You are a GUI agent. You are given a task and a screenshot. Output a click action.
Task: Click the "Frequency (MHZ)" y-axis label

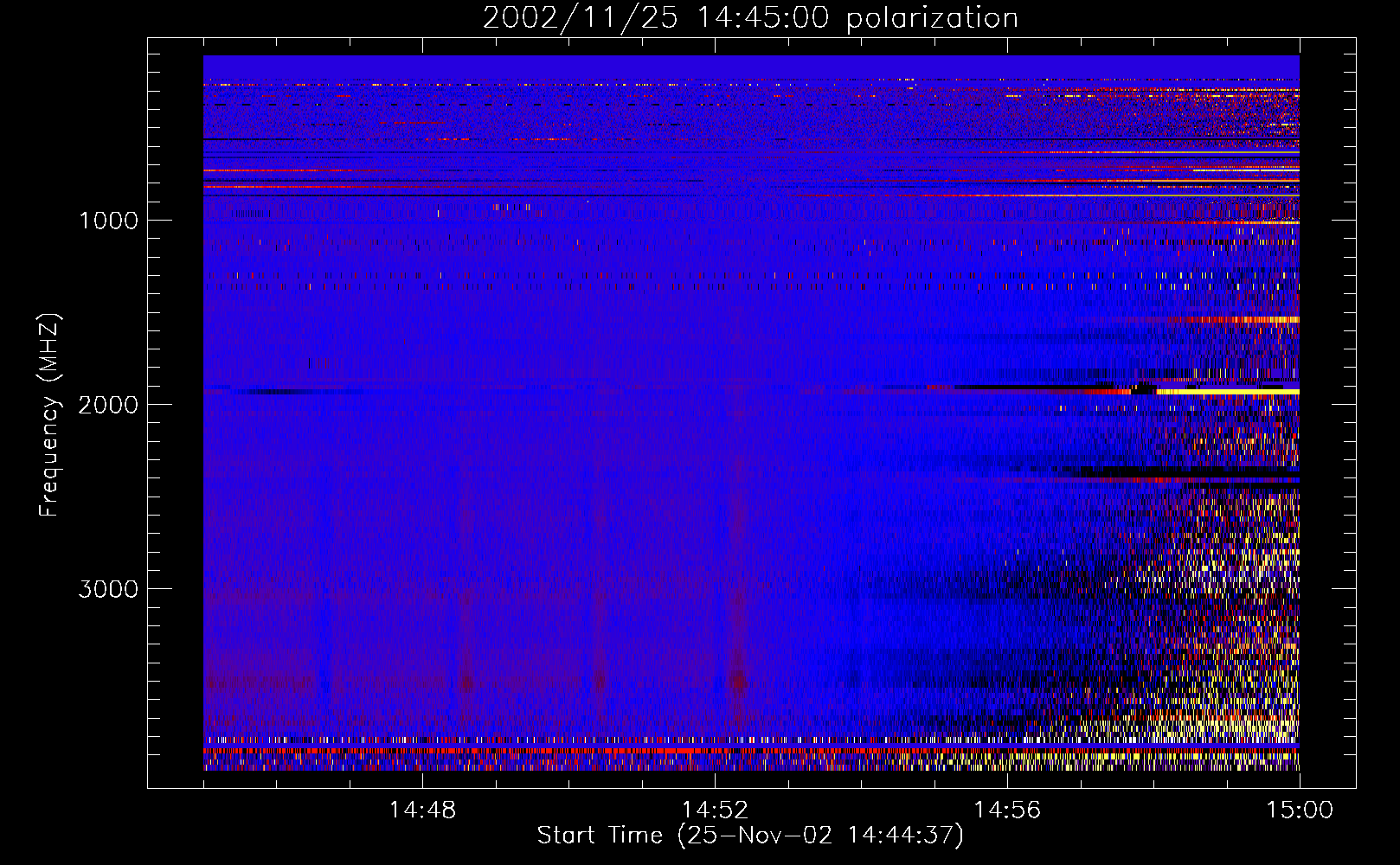pyautogui.click(x=49, y=414)
